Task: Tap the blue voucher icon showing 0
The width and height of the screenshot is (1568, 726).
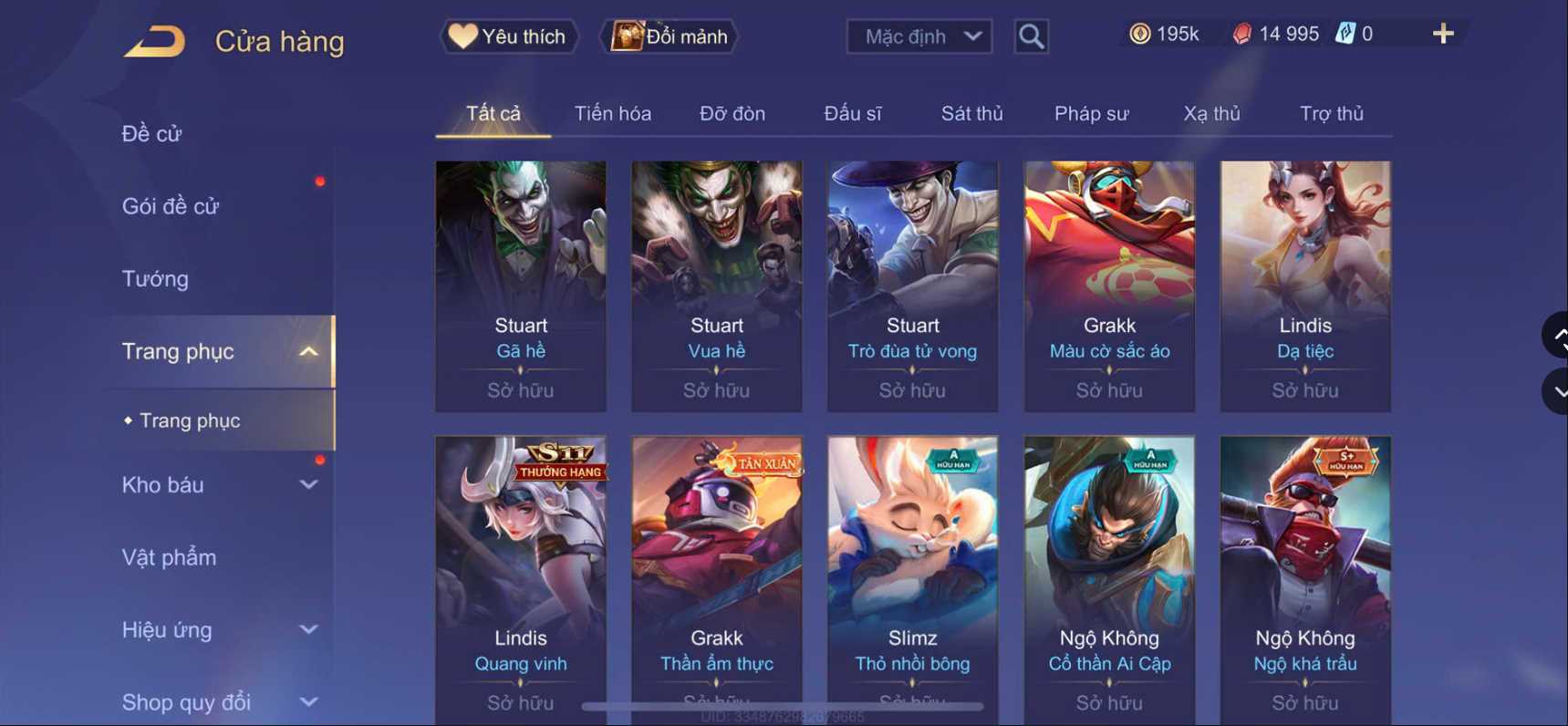Action: pos(1354,35)
